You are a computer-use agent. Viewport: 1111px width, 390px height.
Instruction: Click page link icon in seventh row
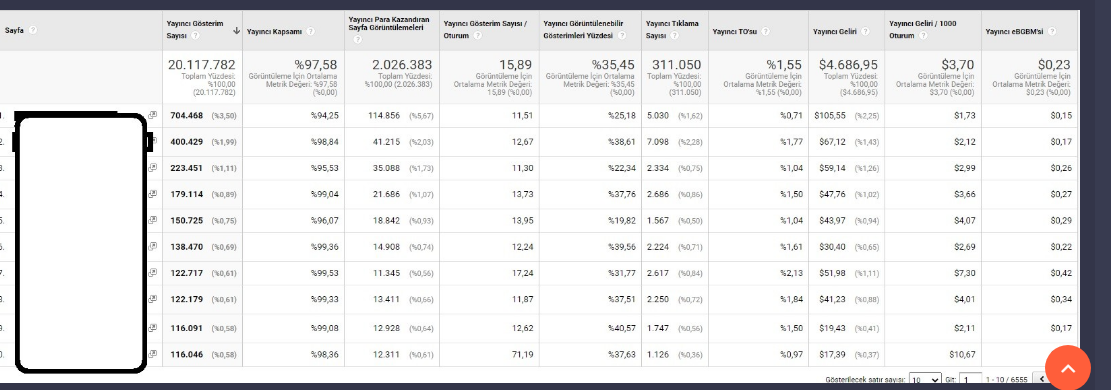point(152,273)
